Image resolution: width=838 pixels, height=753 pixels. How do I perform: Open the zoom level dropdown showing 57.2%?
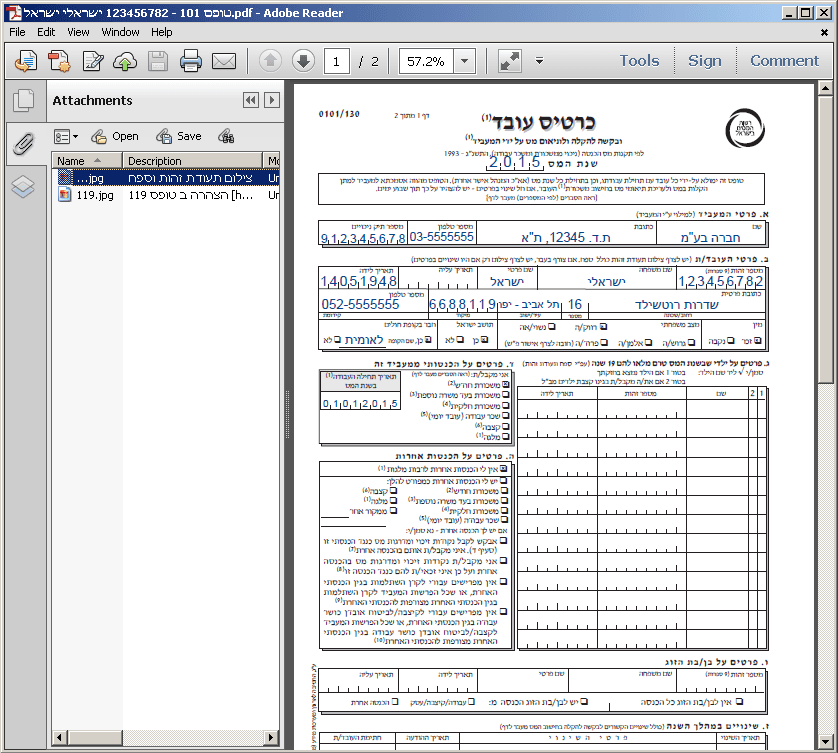click(464, 60)
